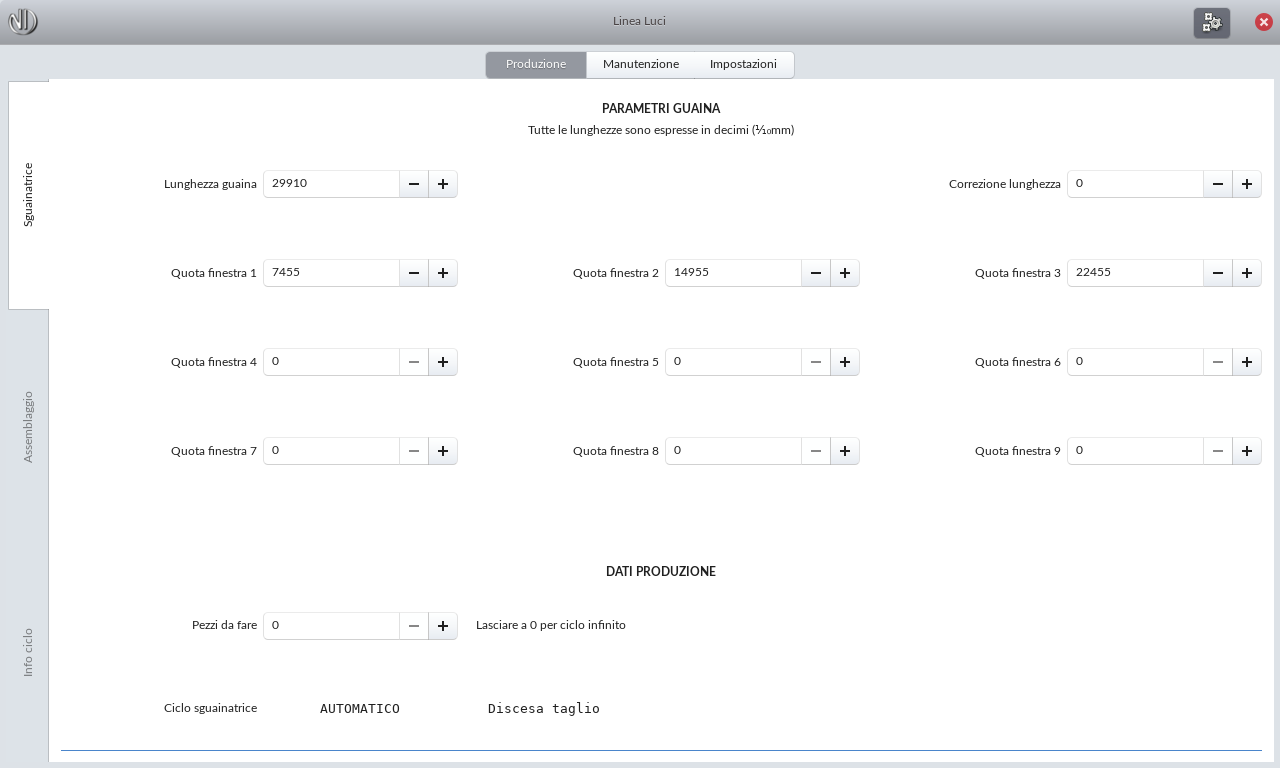Click plus button for Quota finestra 9
This screenshot has height=768, width=1280.
(x=1247, y=451)
